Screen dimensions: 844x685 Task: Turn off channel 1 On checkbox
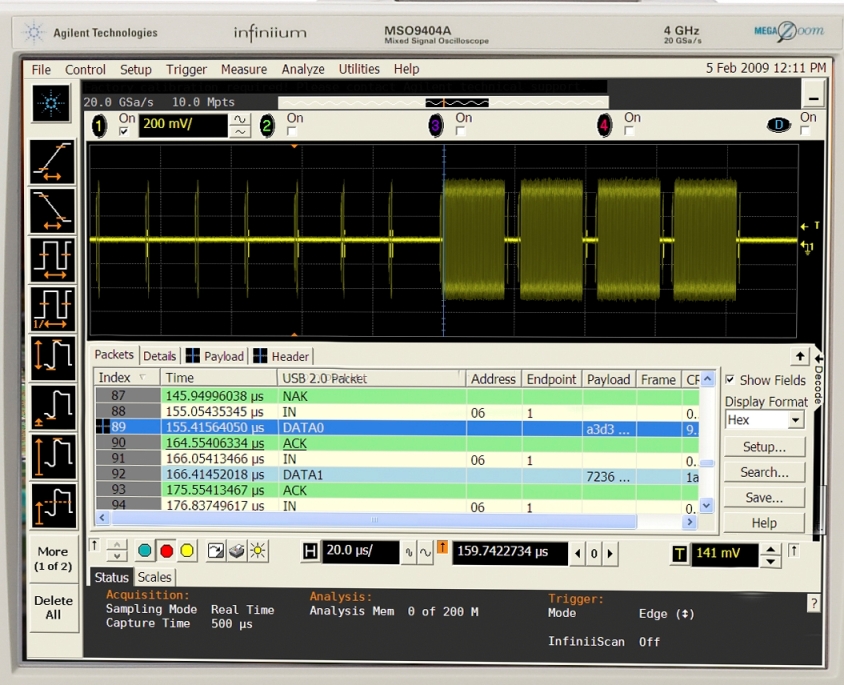124,131
